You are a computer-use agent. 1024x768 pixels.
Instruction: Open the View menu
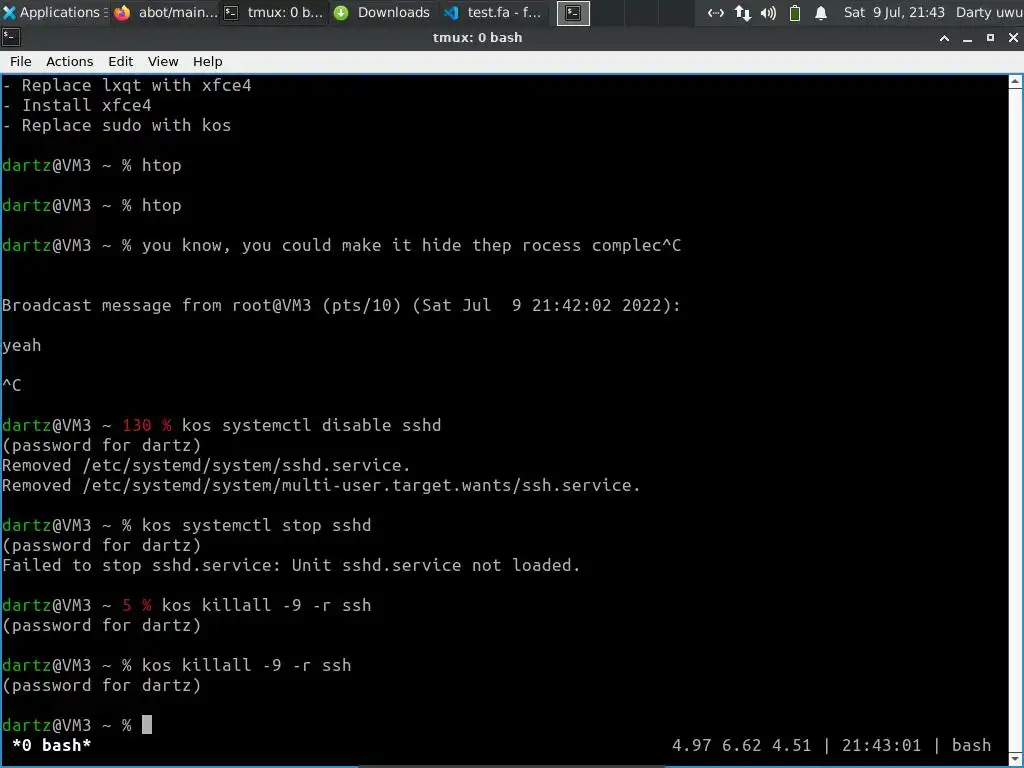pos(163,61)
